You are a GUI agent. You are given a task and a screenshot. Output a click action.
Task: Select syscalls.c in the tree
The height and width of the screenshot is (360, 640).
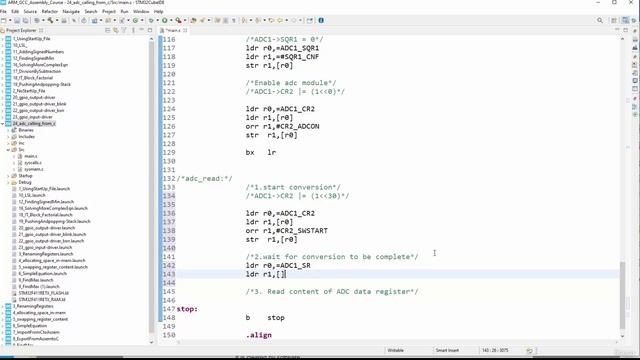(33, 163)
